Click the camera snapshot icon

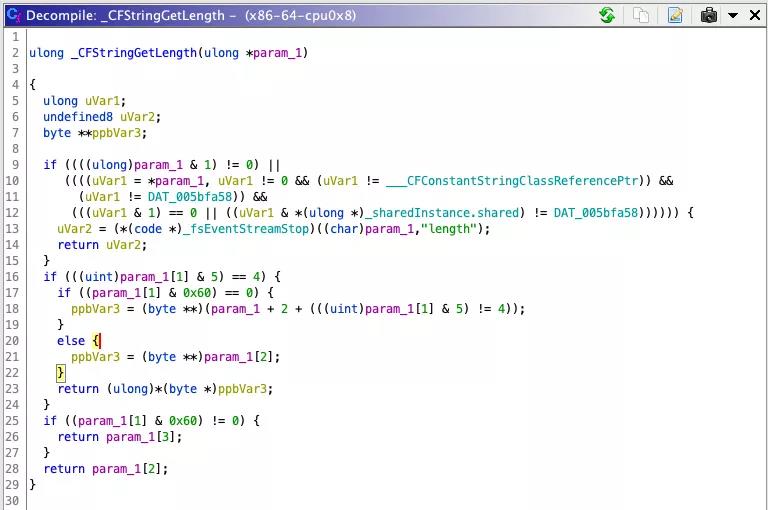(x=709, y=15)
